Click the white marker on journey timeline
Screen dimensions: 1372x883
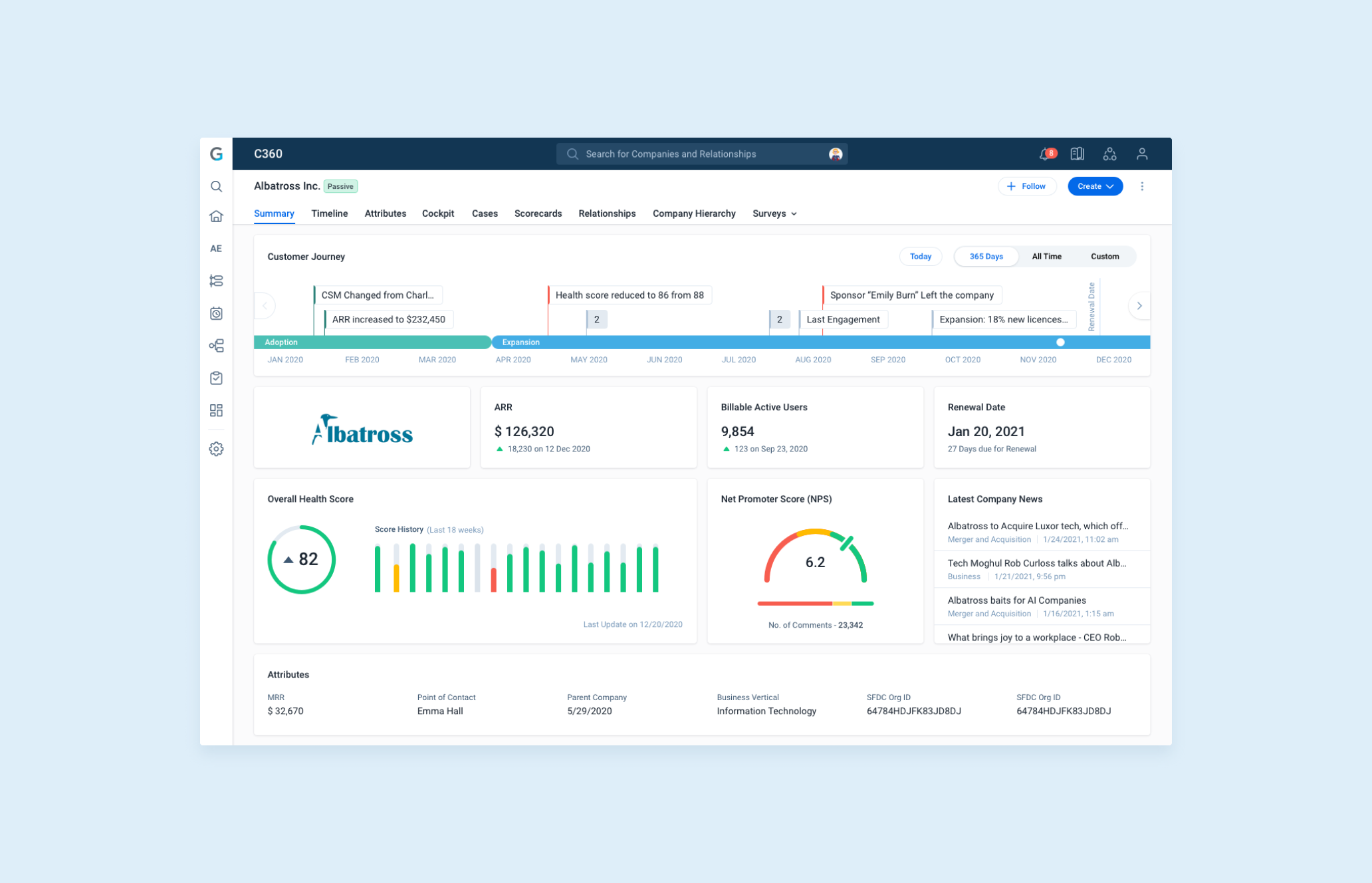point(1060,342)
